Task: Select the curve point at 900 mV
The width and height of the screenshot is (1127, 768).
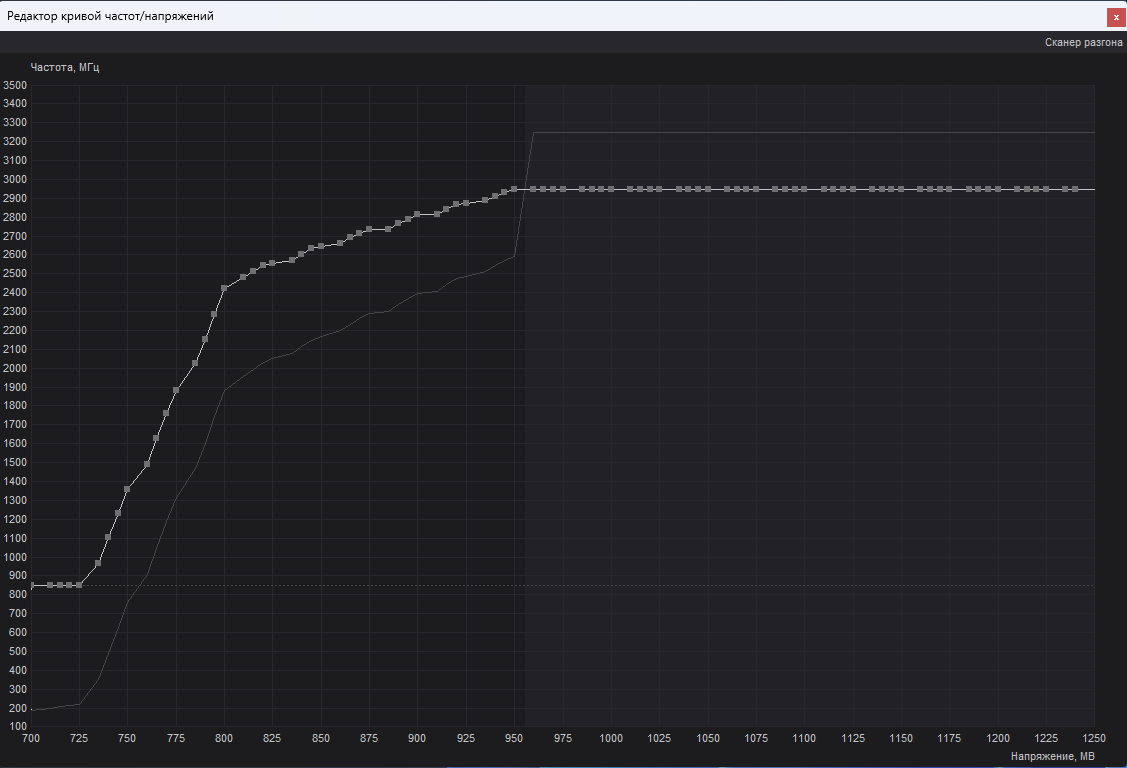Action: [x=417, y=214]
